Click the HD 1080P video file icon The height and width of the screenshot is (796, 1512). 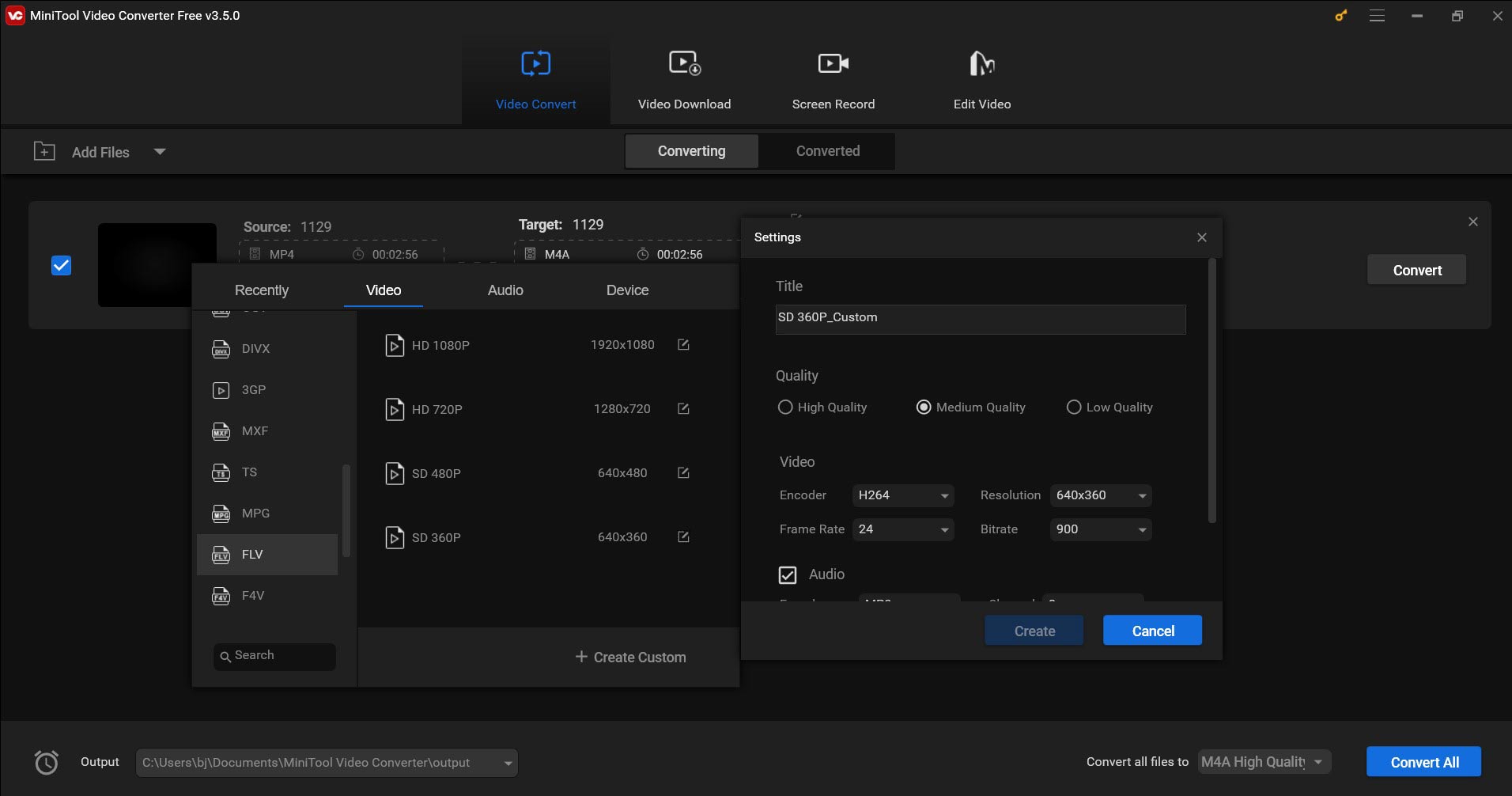(x=395, y=346)
